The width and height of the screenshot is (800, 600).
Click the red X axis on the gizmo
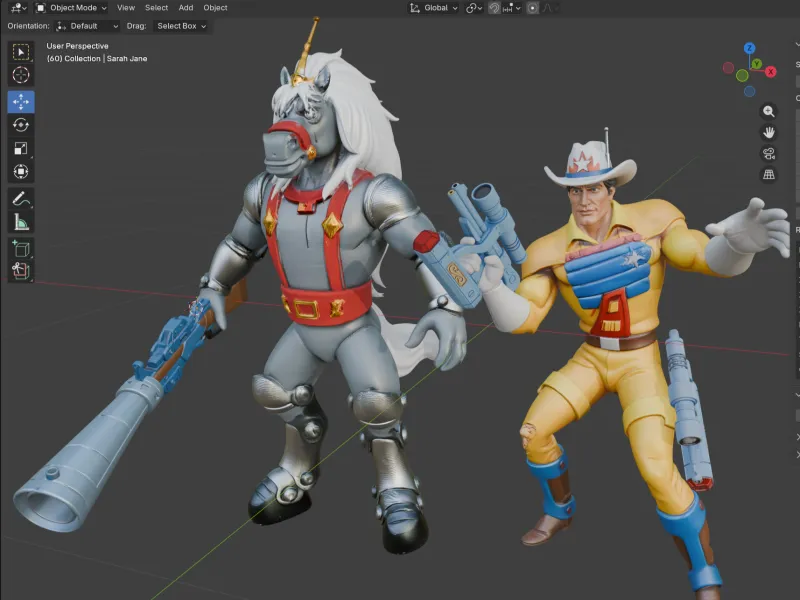click(x=770, y=72)
